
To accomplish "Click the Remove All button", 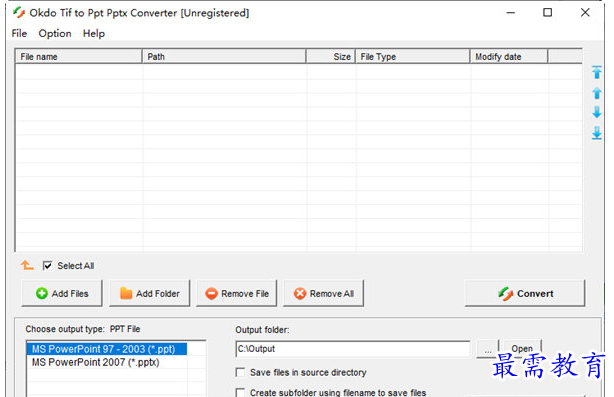I will (323, 293).
